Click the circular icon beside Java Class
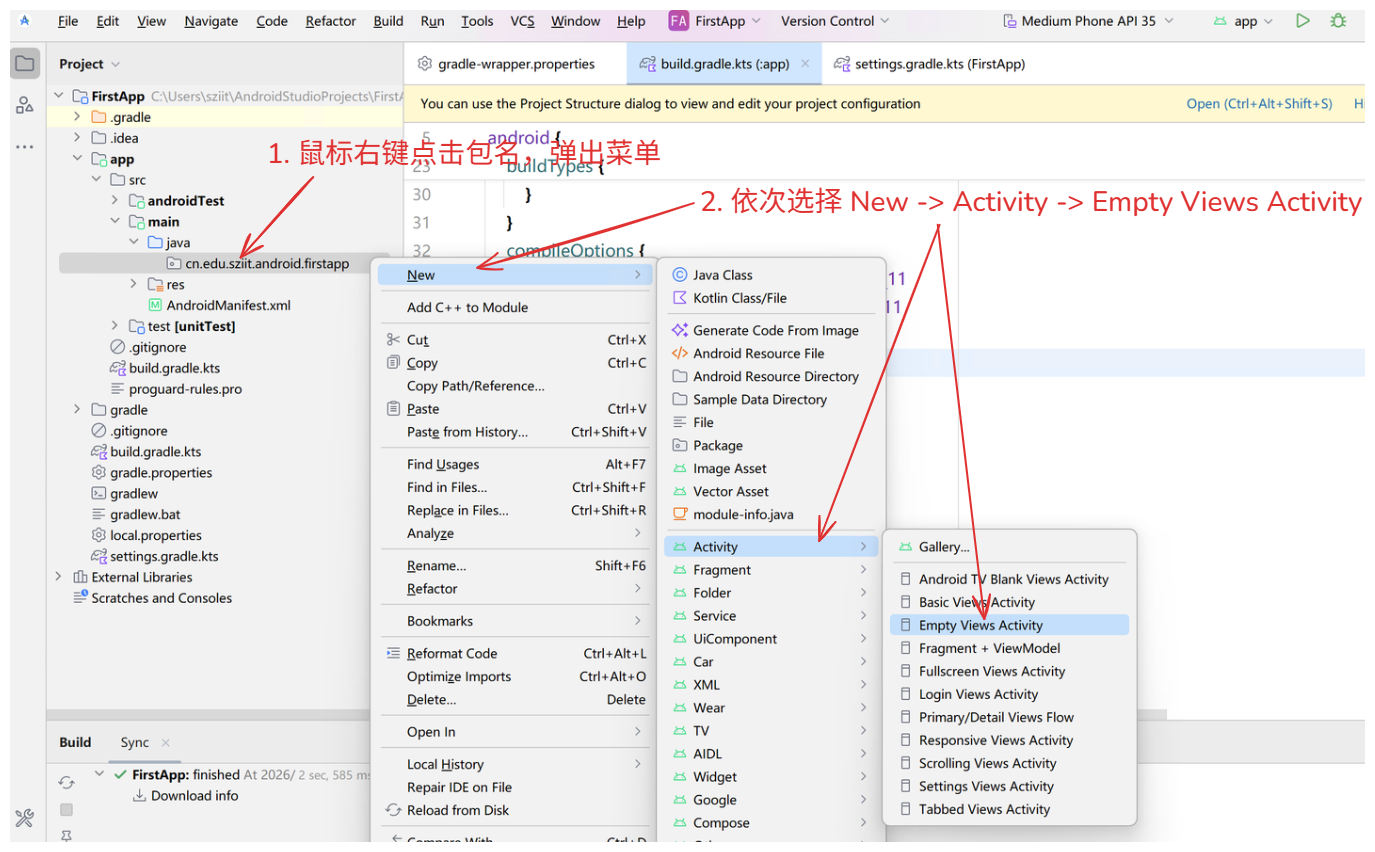This screenshot has height=852, width=1375. point(680,275)
